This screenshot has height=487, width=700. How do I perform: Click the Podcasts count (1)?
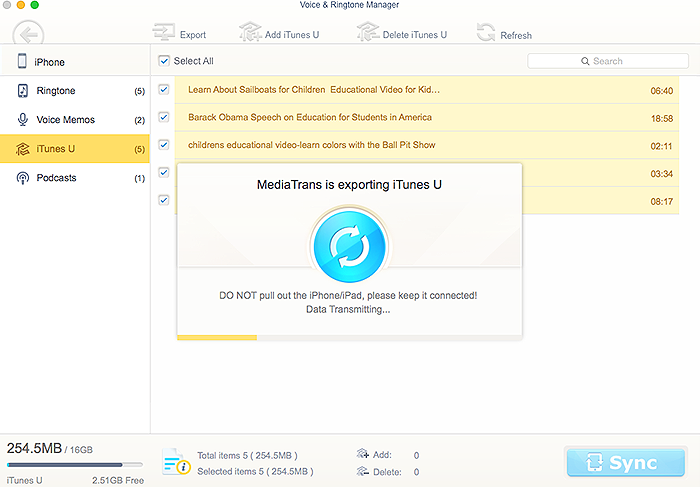tap(140, 179)
